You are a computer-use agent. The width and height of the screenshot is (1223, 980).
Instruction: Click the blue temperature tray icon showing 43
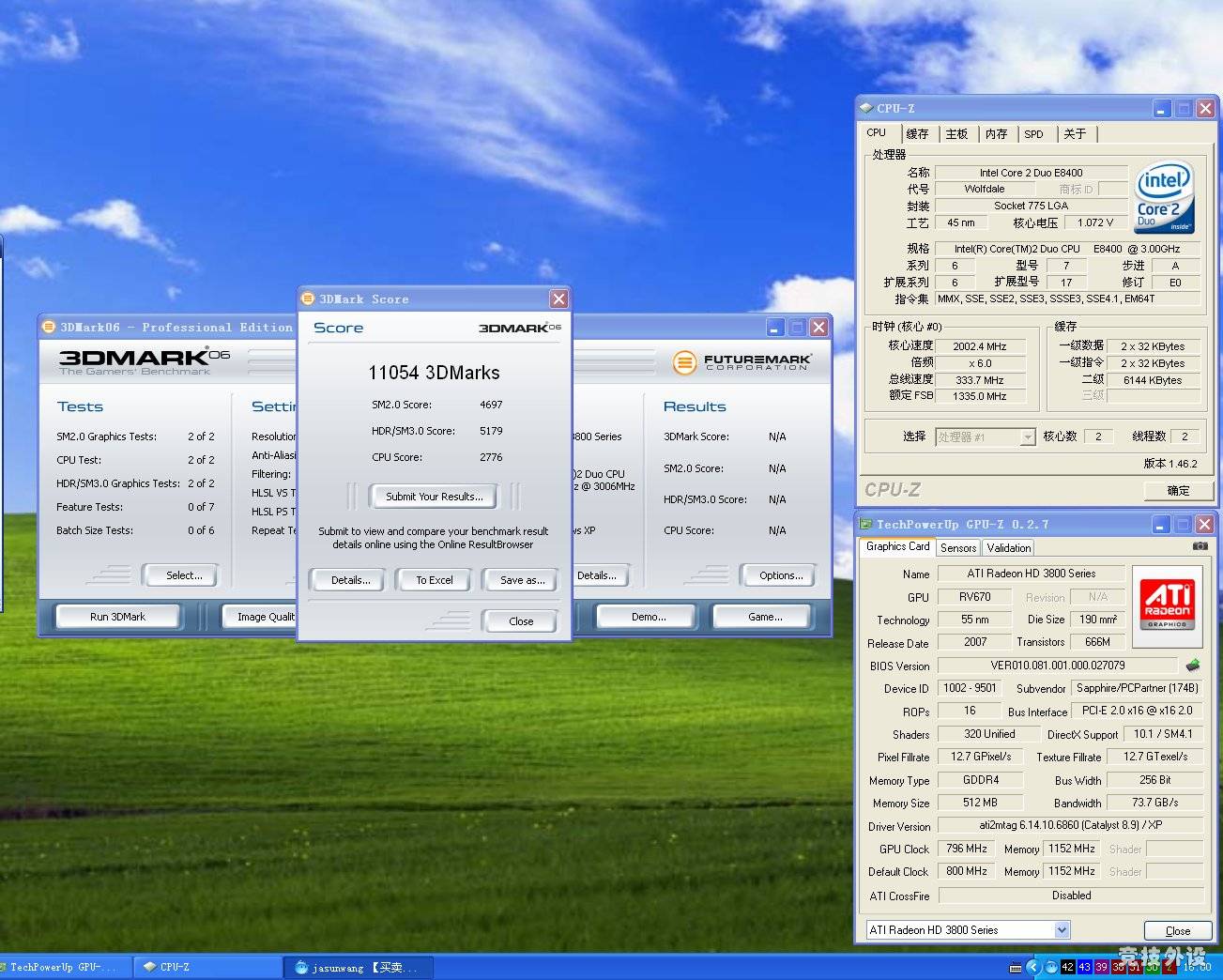tap(1084, 967)
